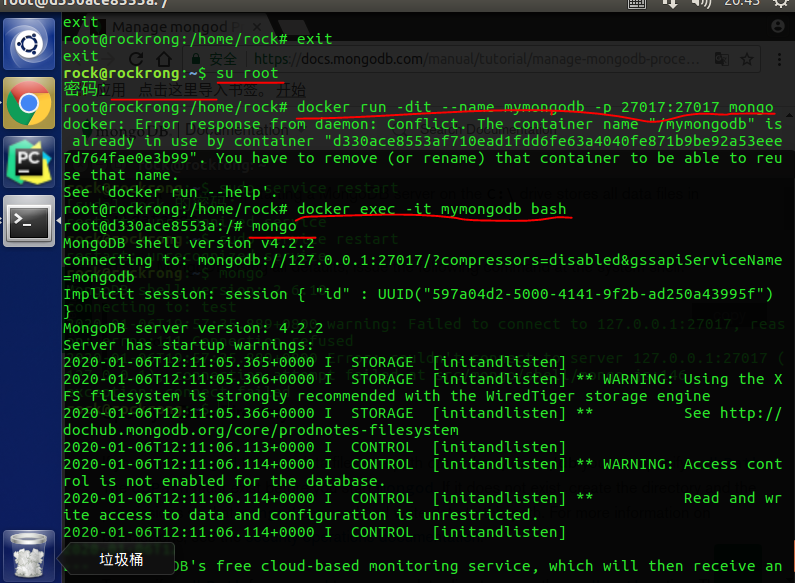The width and height of the screenshot is (795, 583).
Task: Click the keyboard input indicator in top bar
Action: pos(637,4)
